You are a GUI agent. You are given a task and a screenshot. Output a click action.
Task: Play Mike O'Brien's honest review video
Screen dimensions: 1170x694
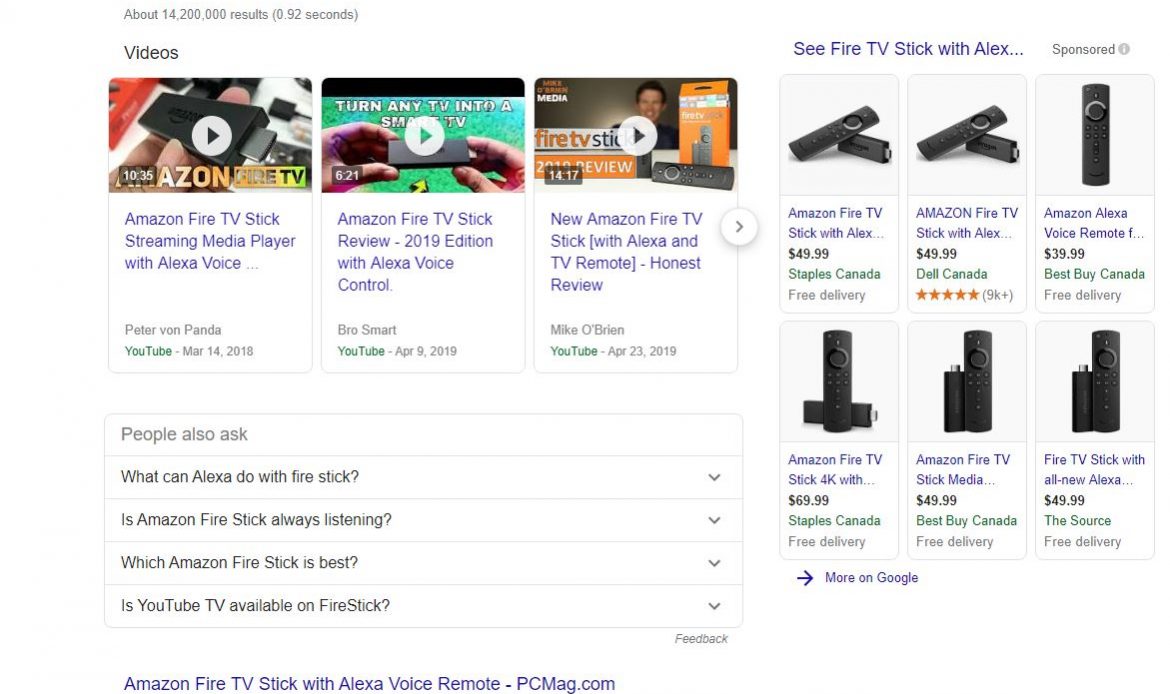pyautogui.click(x=637, y=136)
